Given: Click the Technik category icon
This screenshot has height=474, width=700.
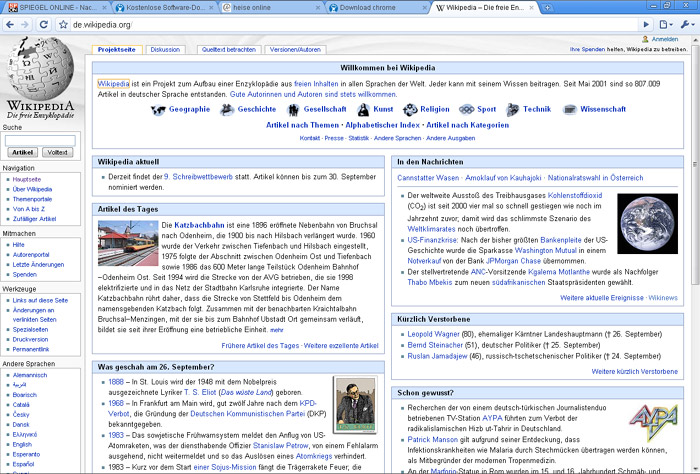Looking at the screenshot, I should coord(512,109).
